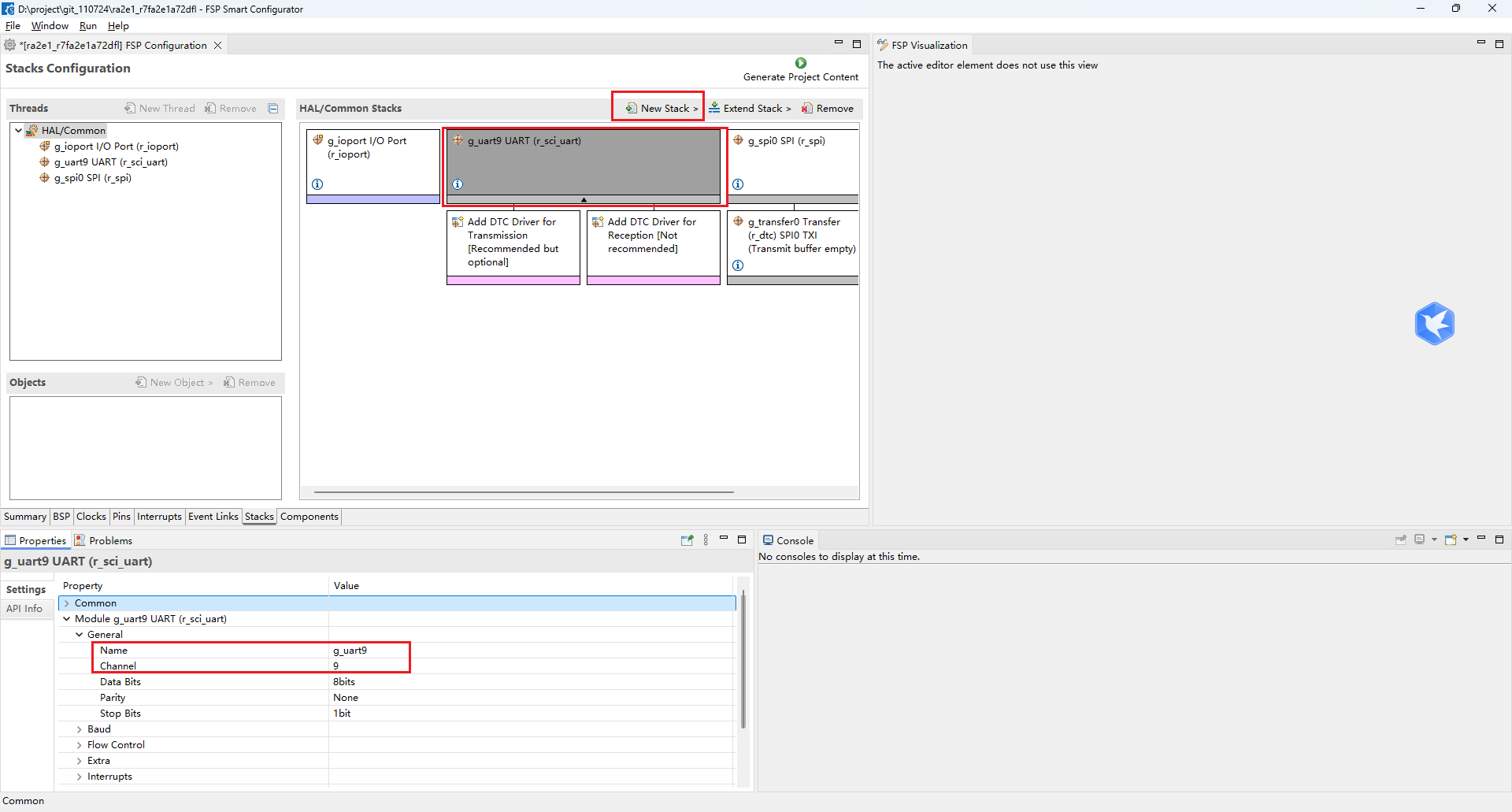This screenshot has height=812, width=1512.
Task: Open the Help menu
Action: (x=118, y=26)
